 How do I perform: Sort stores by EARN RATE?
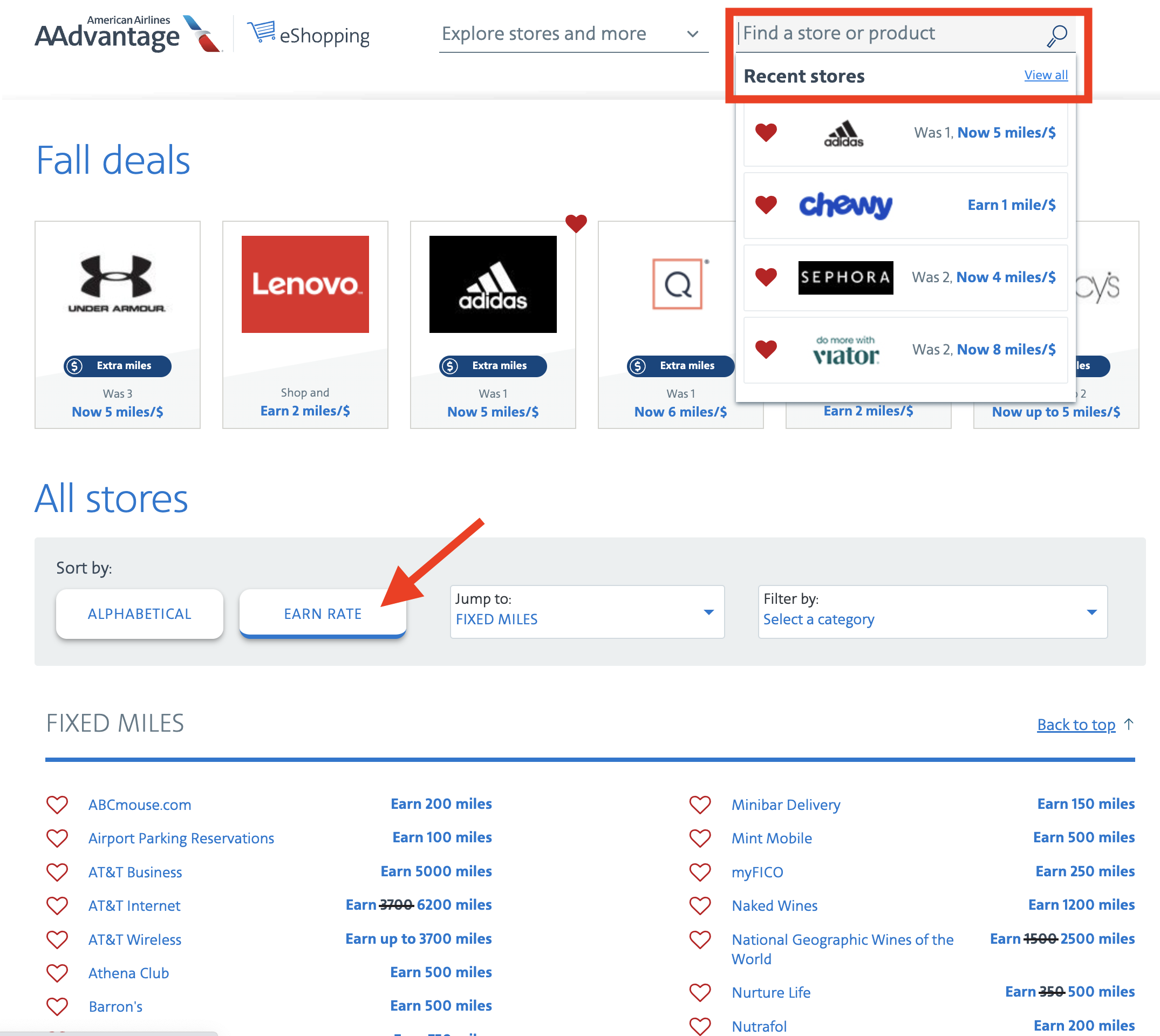(323, 614)
